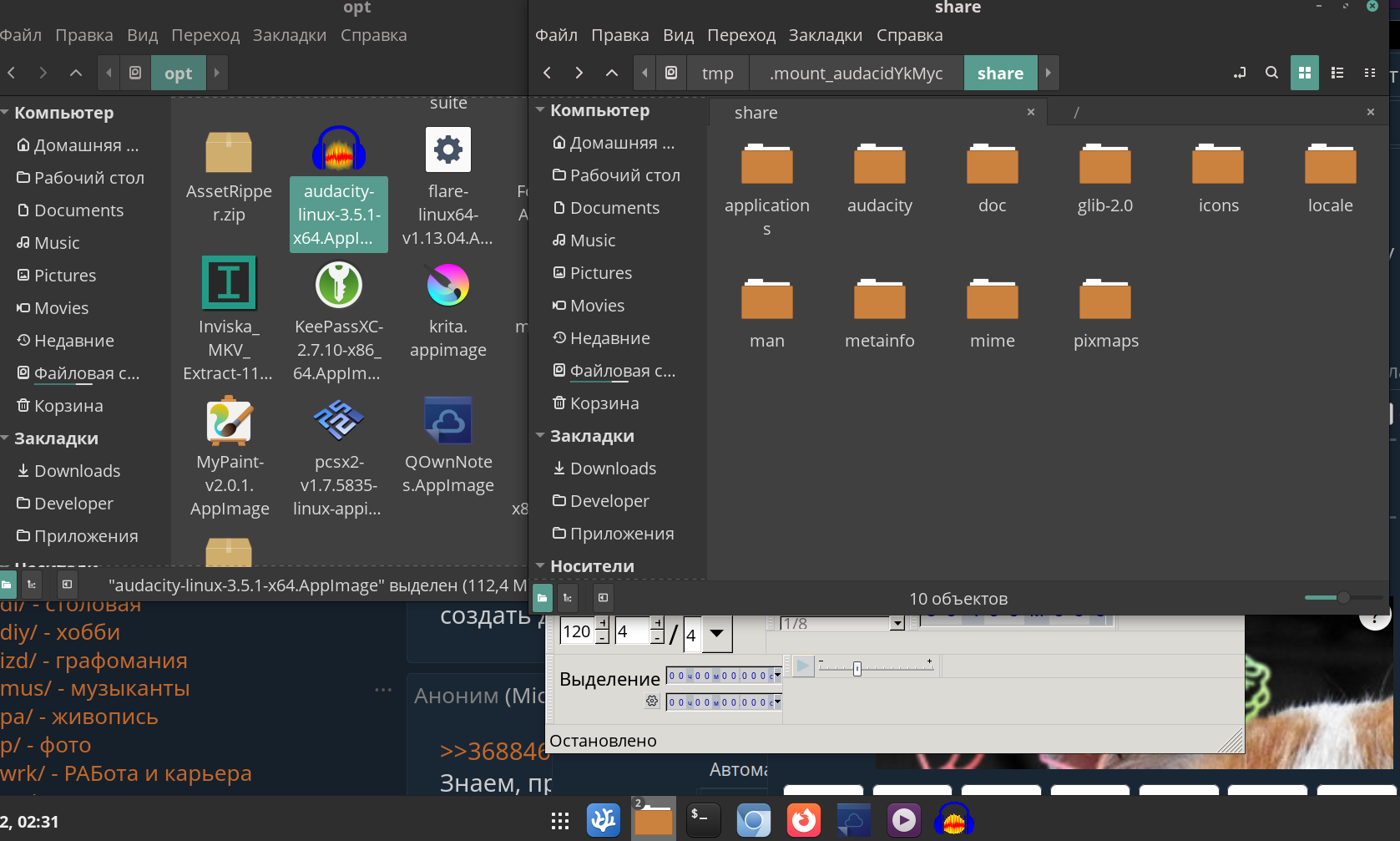Collapse Компьютер section in share sidebar

coord(540,110)
